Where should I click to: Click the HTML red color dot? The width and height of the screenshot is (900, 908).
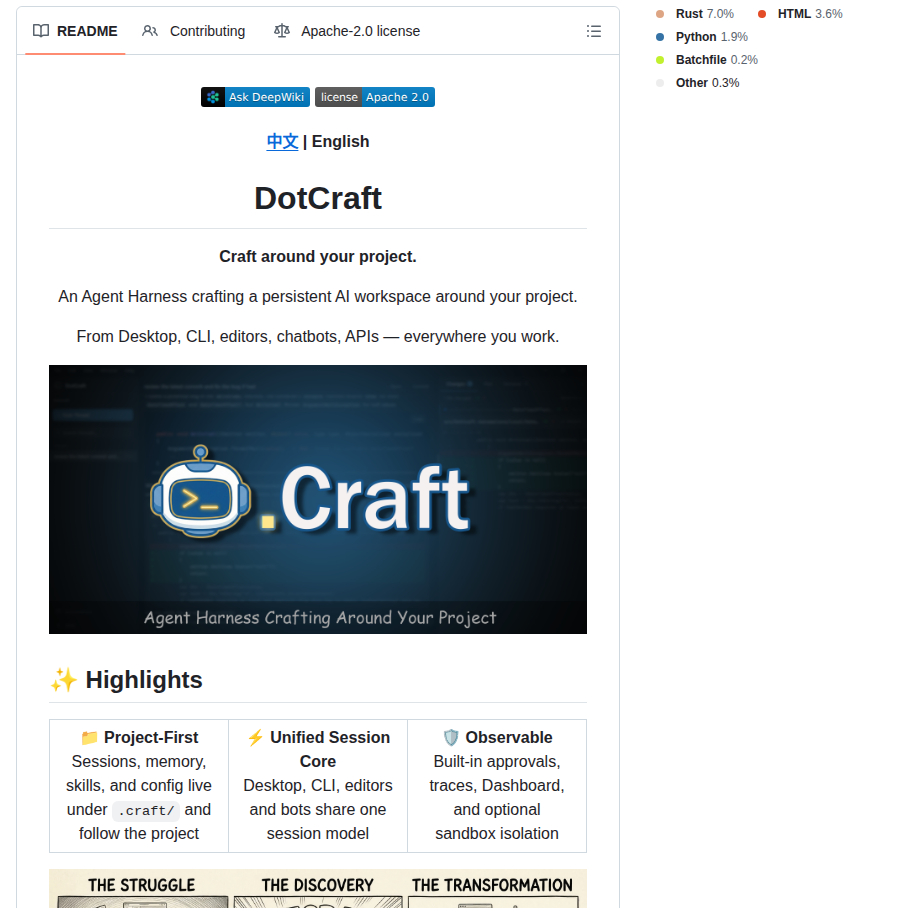coord(762,14)
